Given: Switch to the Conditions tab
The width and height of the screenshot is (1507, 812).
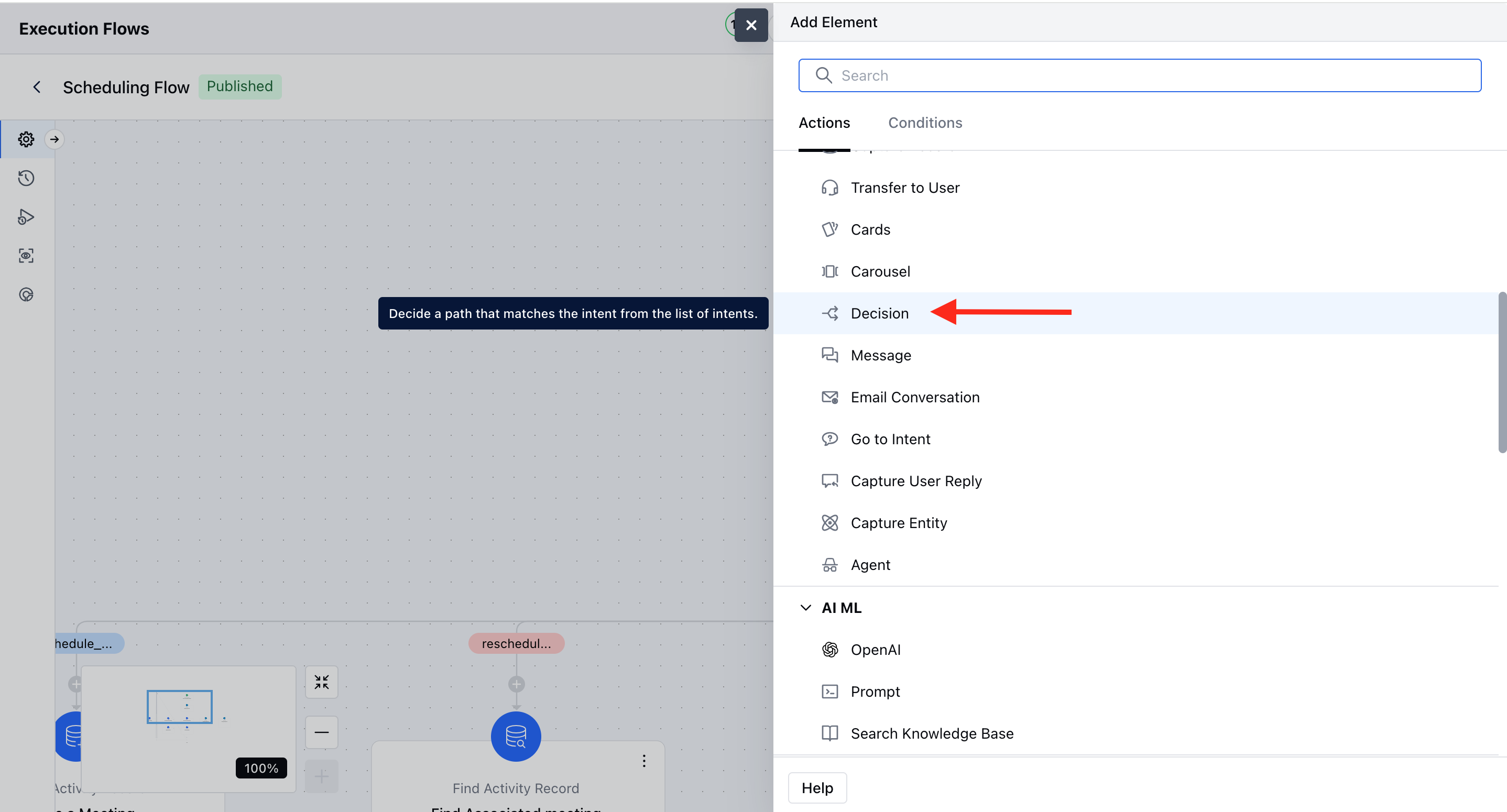Looking at the screenshot, I should (925, 123).
